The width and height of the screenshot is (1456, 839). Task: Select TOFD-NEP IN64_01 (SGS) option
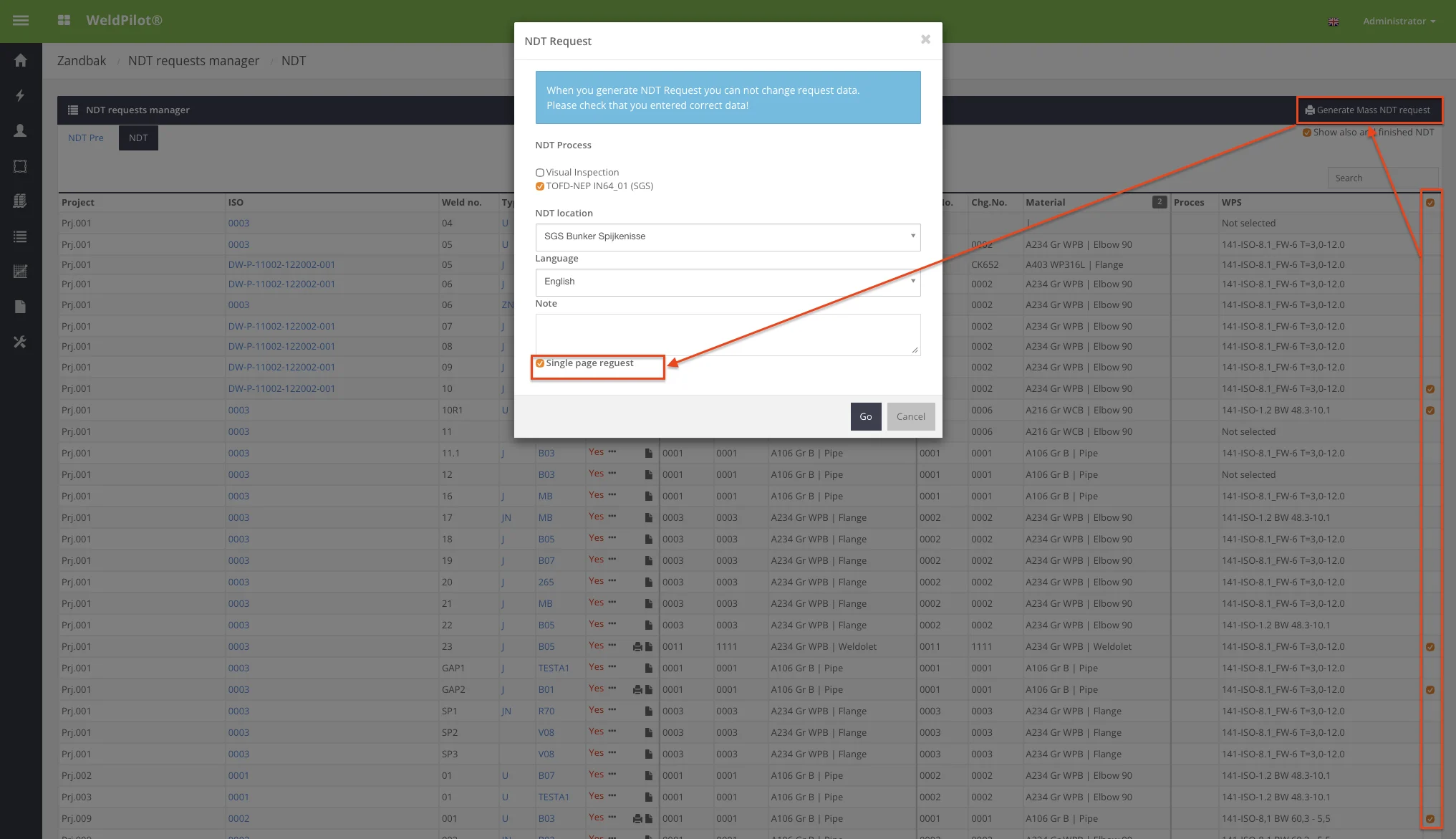(539, 186)
